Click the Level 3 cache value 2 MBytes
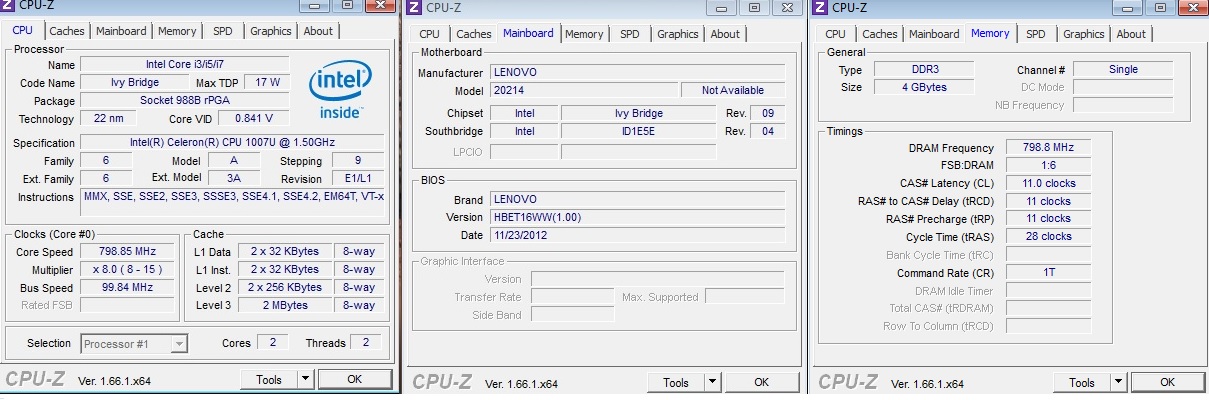 287,305
